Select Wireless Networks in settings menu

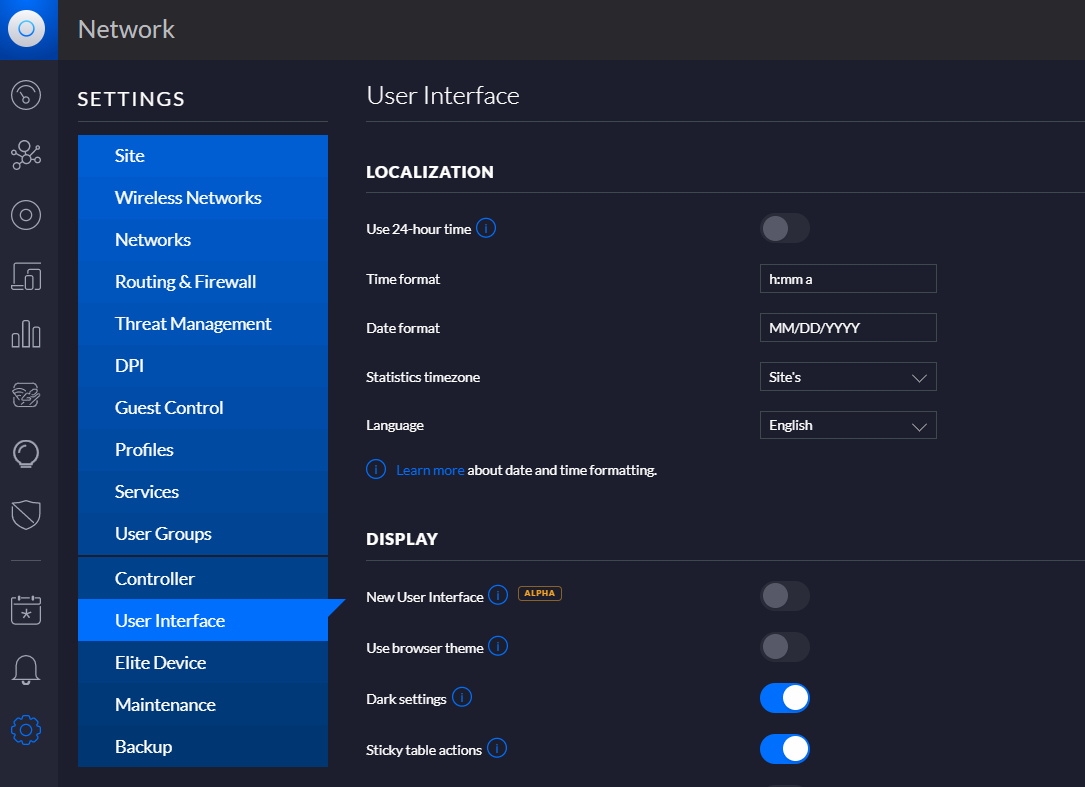pos(188,198)
